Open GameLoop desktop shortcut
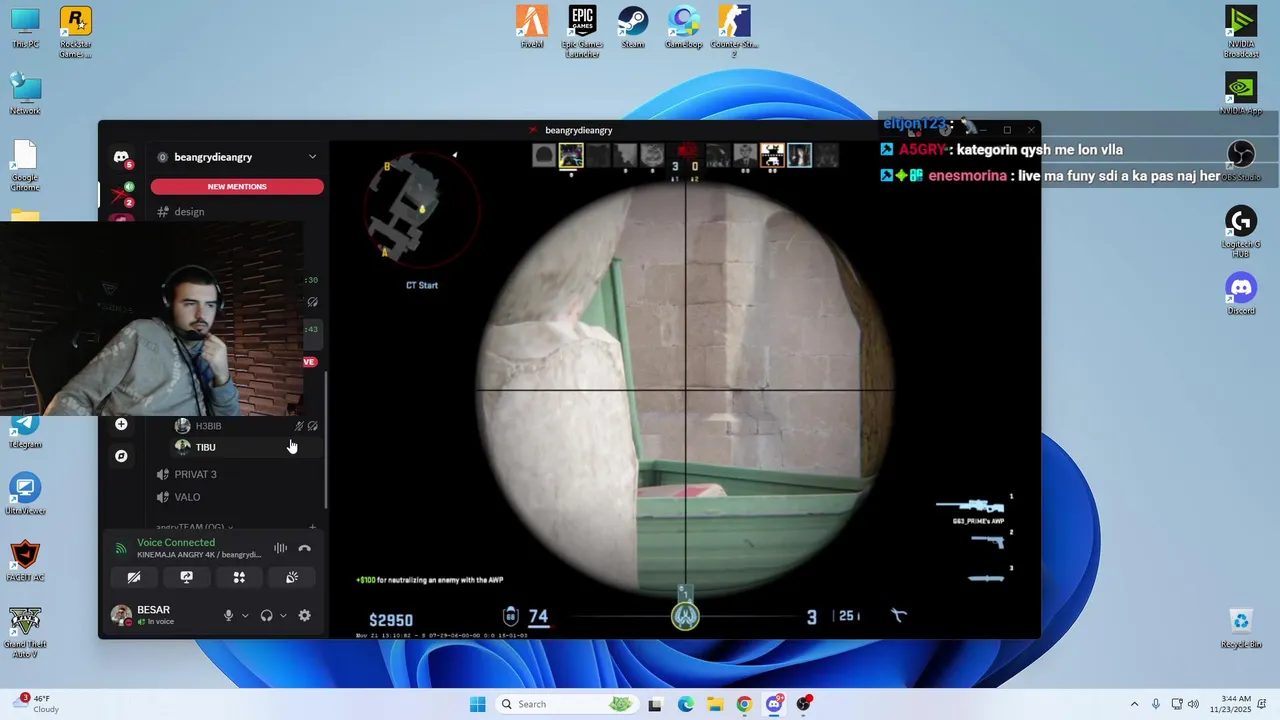Screen dimensions: 1280x720 pyautogui.click(x=684, y=27)
